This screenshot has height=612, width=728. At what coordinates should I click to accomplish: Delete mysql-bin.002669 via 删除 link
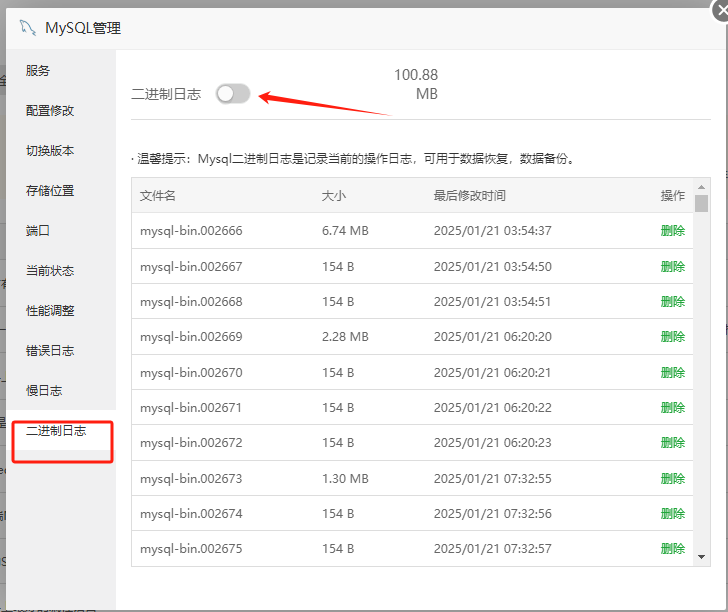[x=673, y=337]
